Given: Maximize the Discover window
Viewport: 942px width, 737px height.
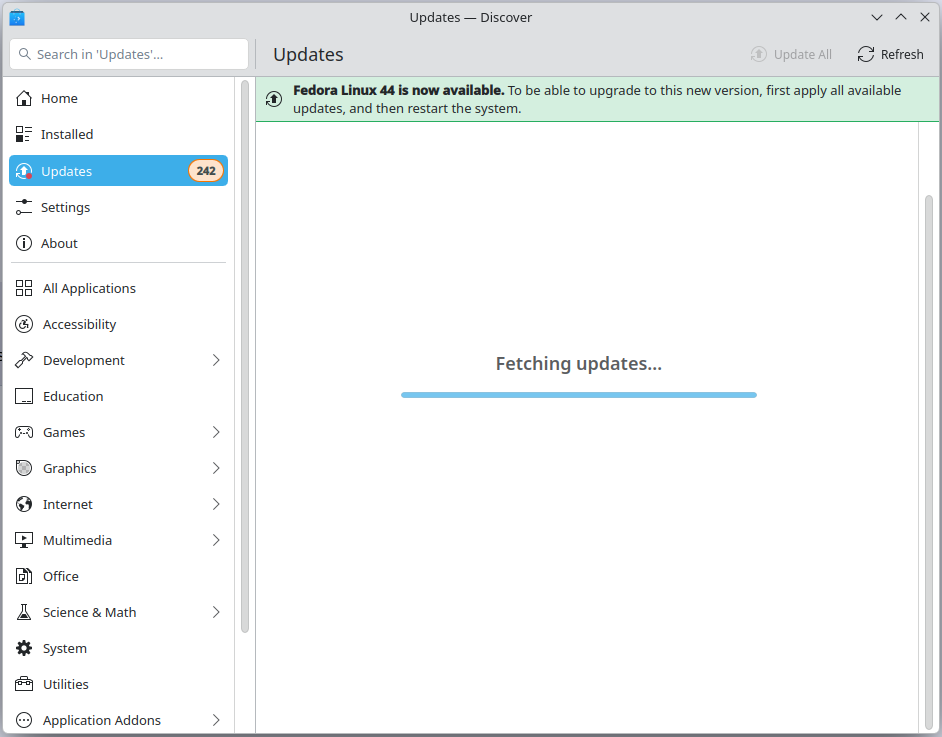Looking at the screenshot, I should [901, 17].
